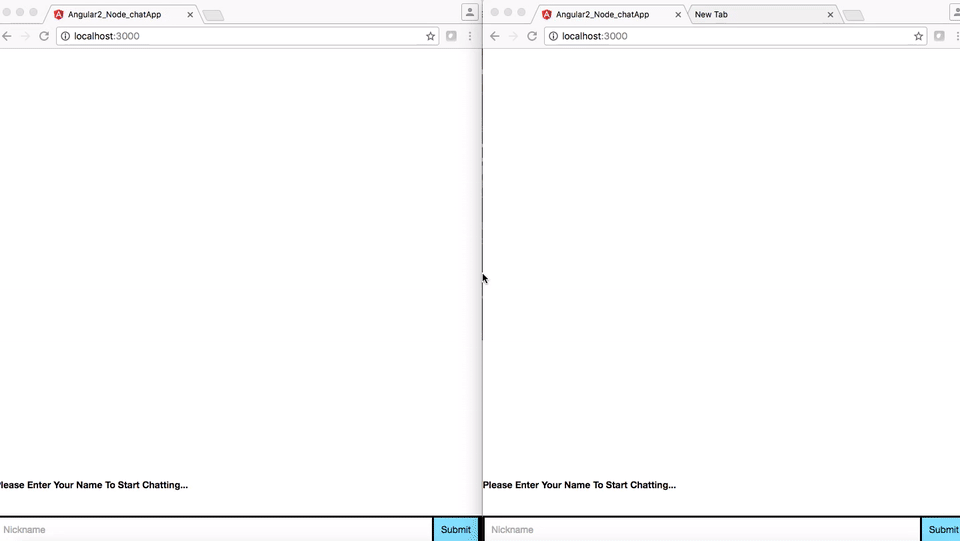This screenshot has width=960, height=541.
Task: Submit the nickname in the right window
Action: pyautogui.click(x=942, y=529)
